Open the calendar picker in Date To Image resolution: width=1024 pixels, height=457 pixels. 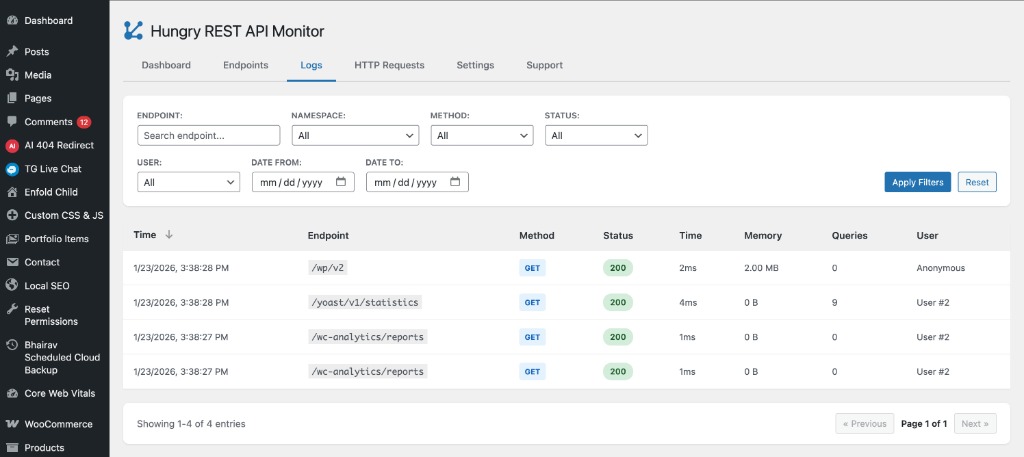pos(455,182)
